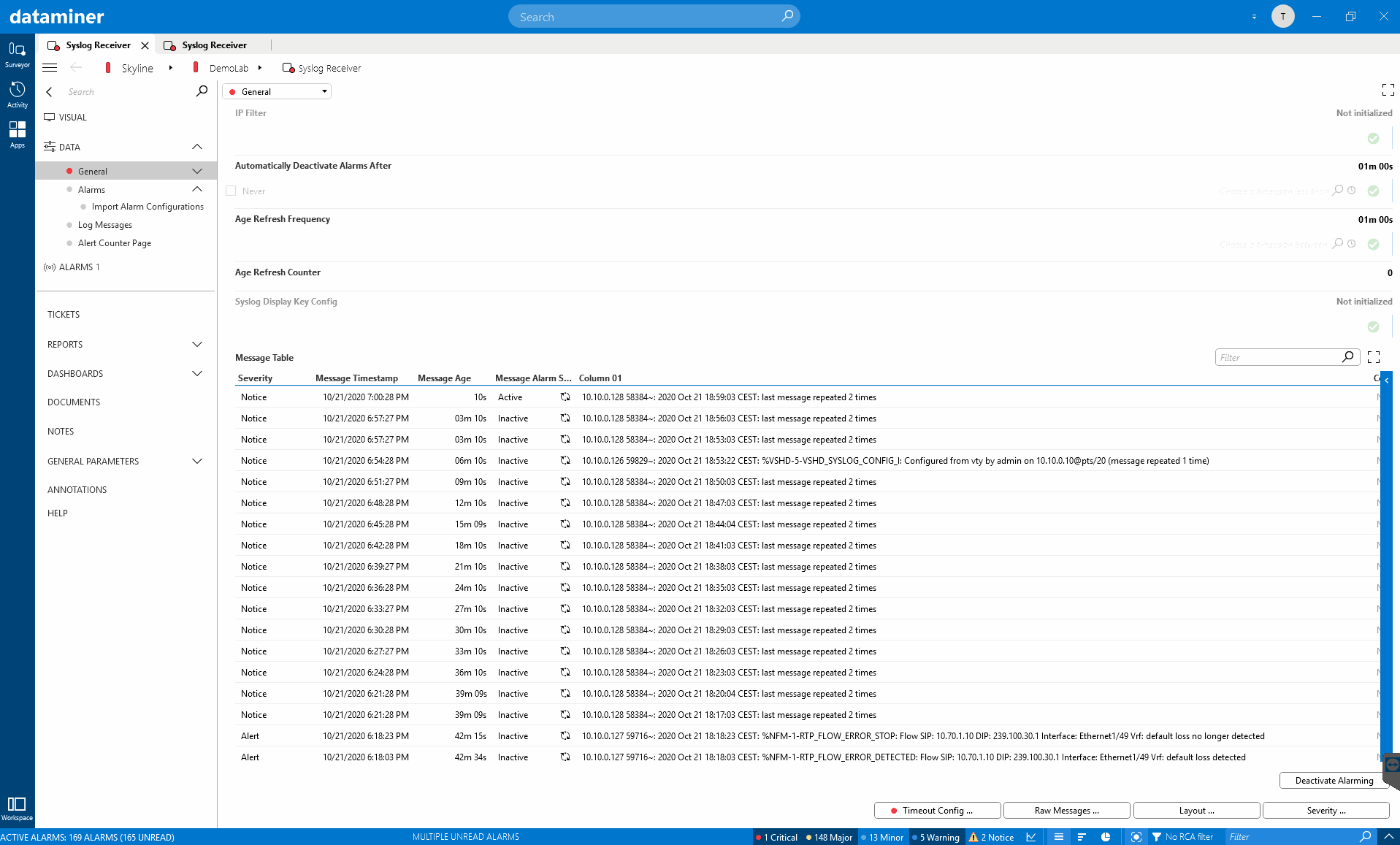Open Raw Messages dialog
1400x845 pixels.
[x=1066, y=810]
